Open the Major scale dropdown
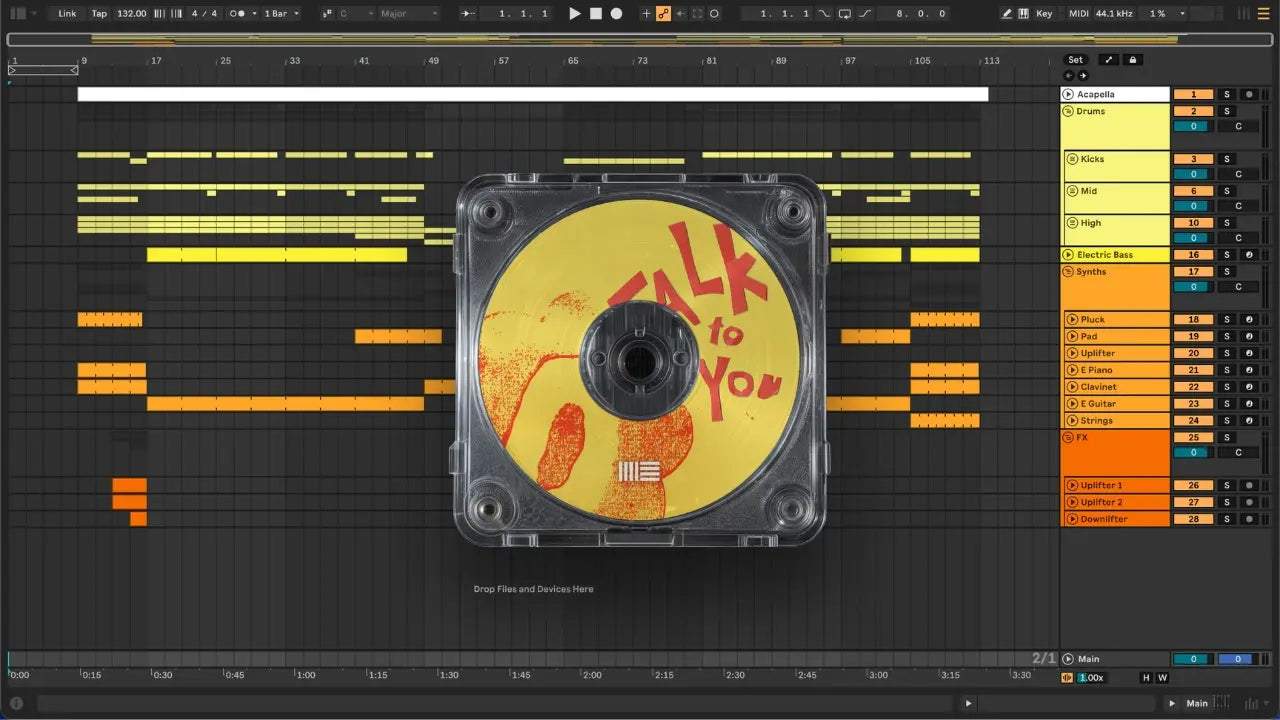Screen dimensions: 1280x720 (x=408, y=14)
